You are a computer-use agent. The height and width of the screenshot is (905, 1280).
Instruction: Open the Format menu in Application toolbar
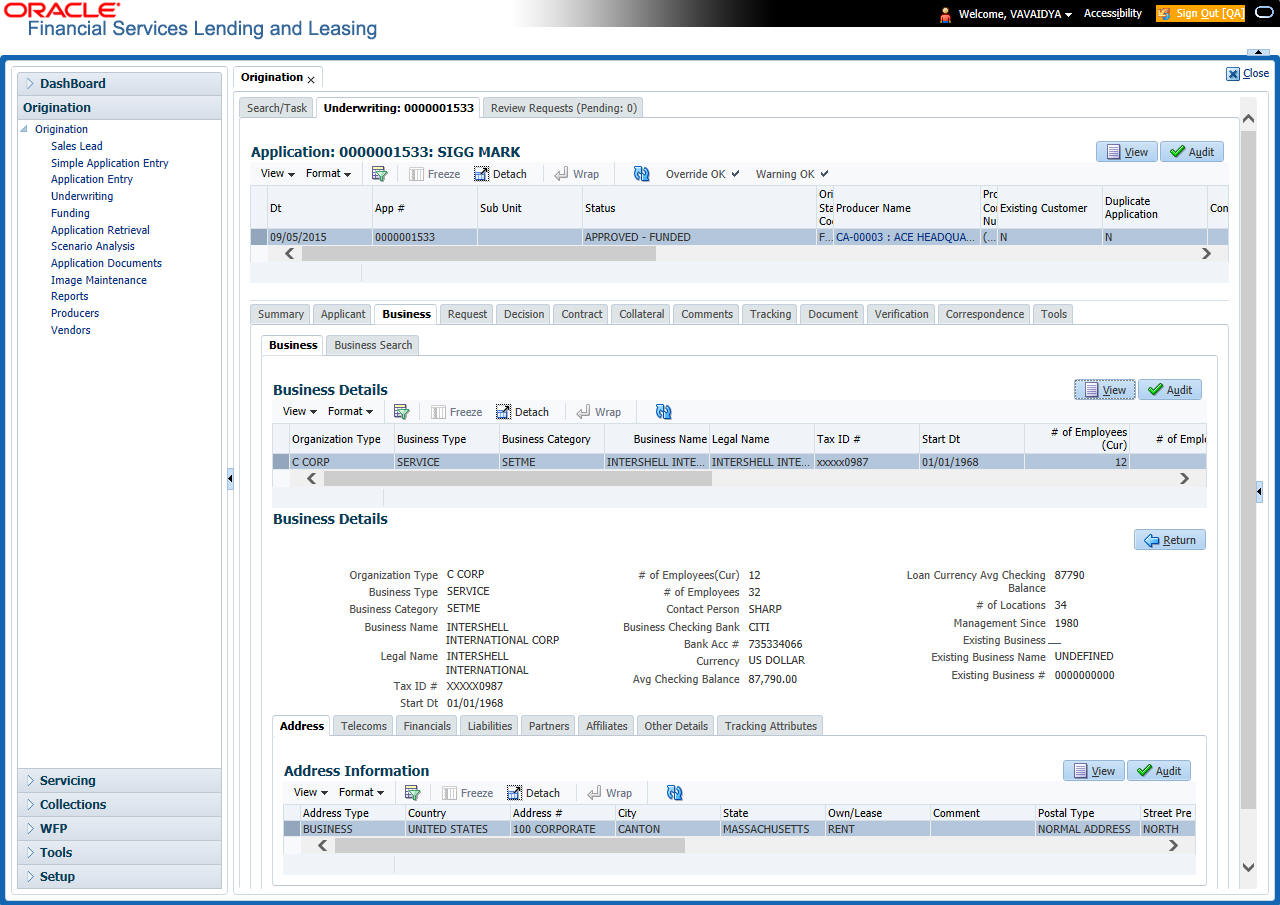point(328,173)
